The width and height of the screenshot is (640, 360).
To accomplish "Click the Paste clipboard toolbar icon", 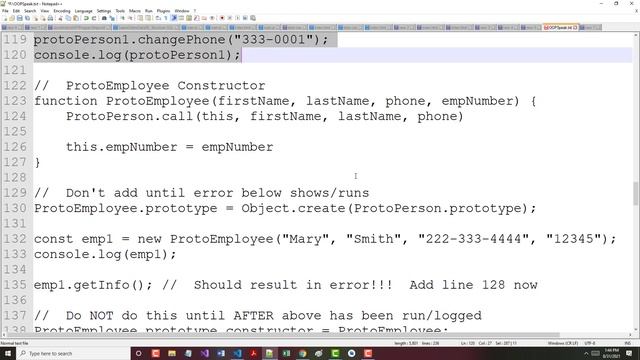I will (76, 18).
